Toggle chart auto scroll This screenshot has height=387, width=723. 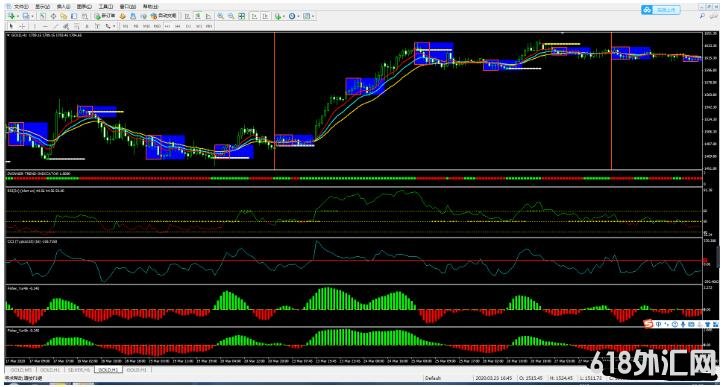tap(255, 16)
